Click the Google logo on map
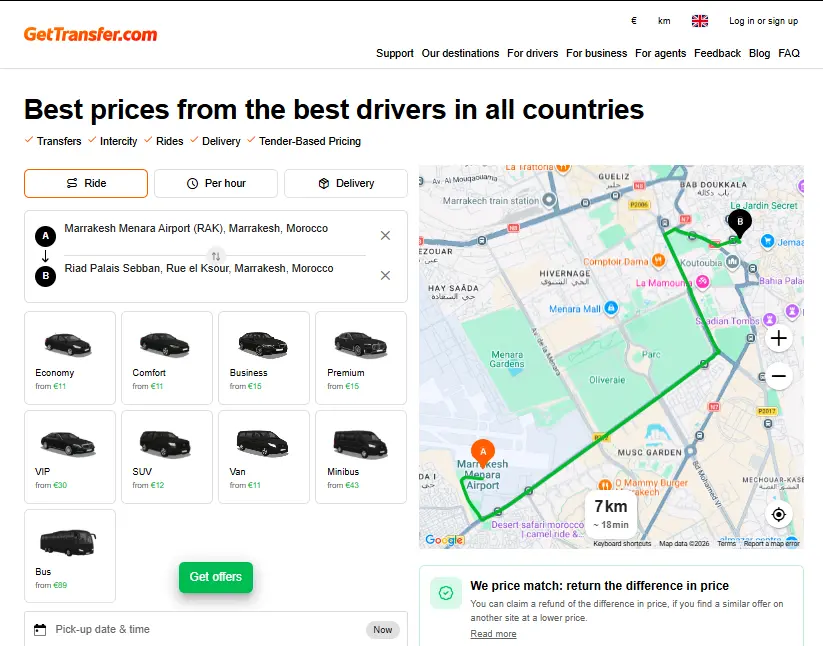The height and width of the screenshot is (646, 823). pos(444,539)
